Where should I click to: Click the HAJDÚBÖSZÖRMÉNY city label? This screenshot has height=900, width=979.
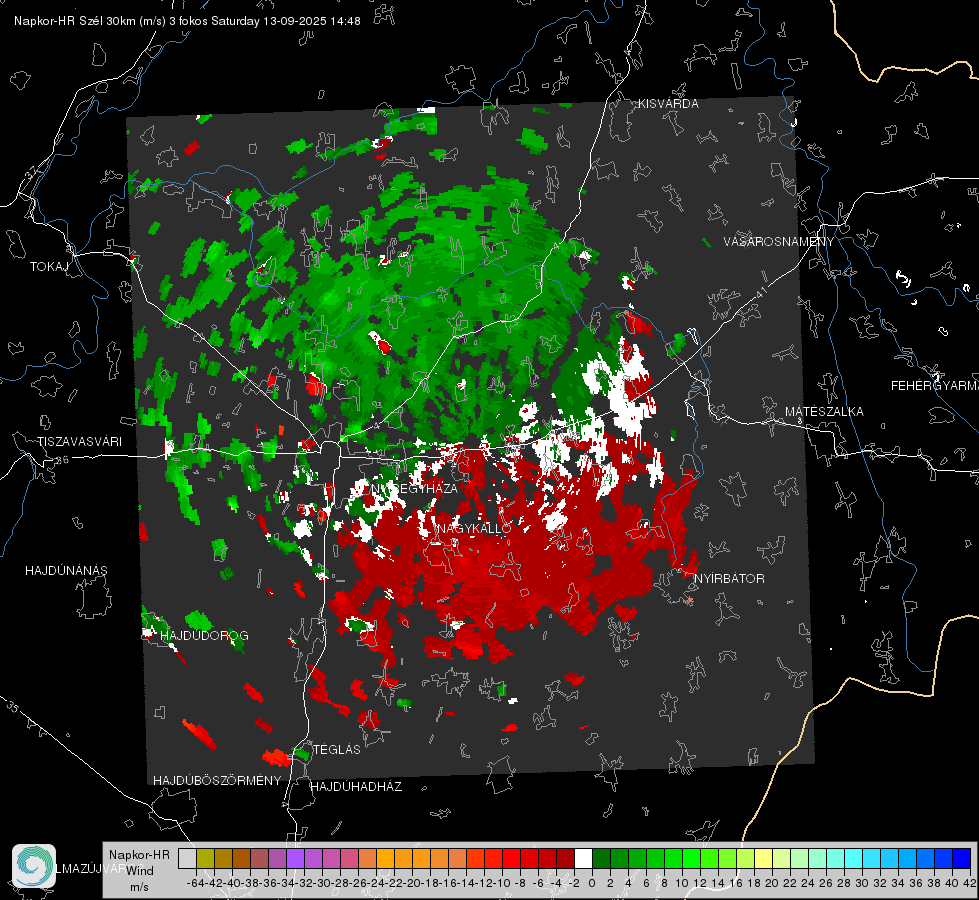217,781
